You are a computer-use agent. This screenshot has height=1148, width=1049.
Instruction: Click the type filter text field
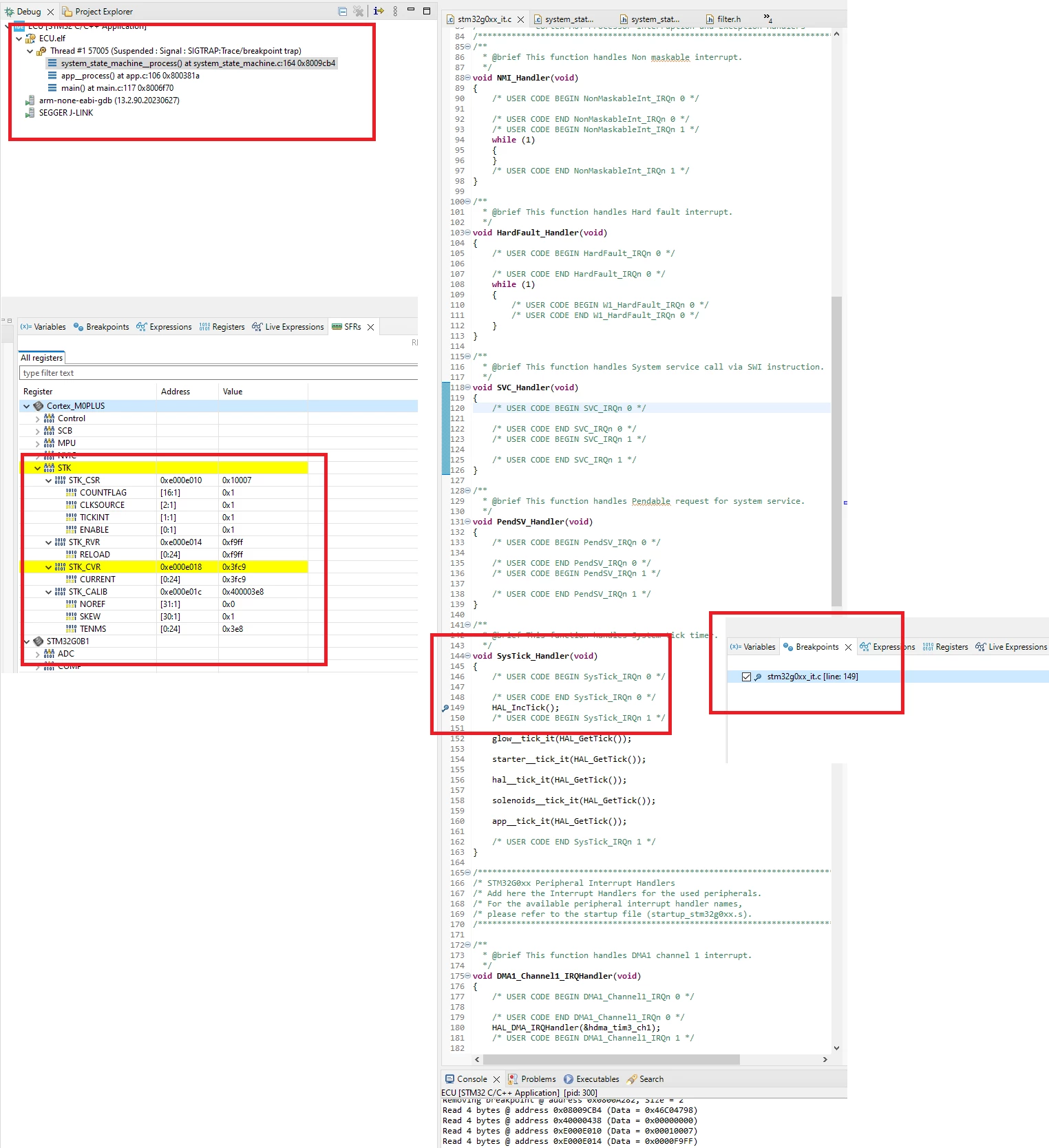point(218,373)
